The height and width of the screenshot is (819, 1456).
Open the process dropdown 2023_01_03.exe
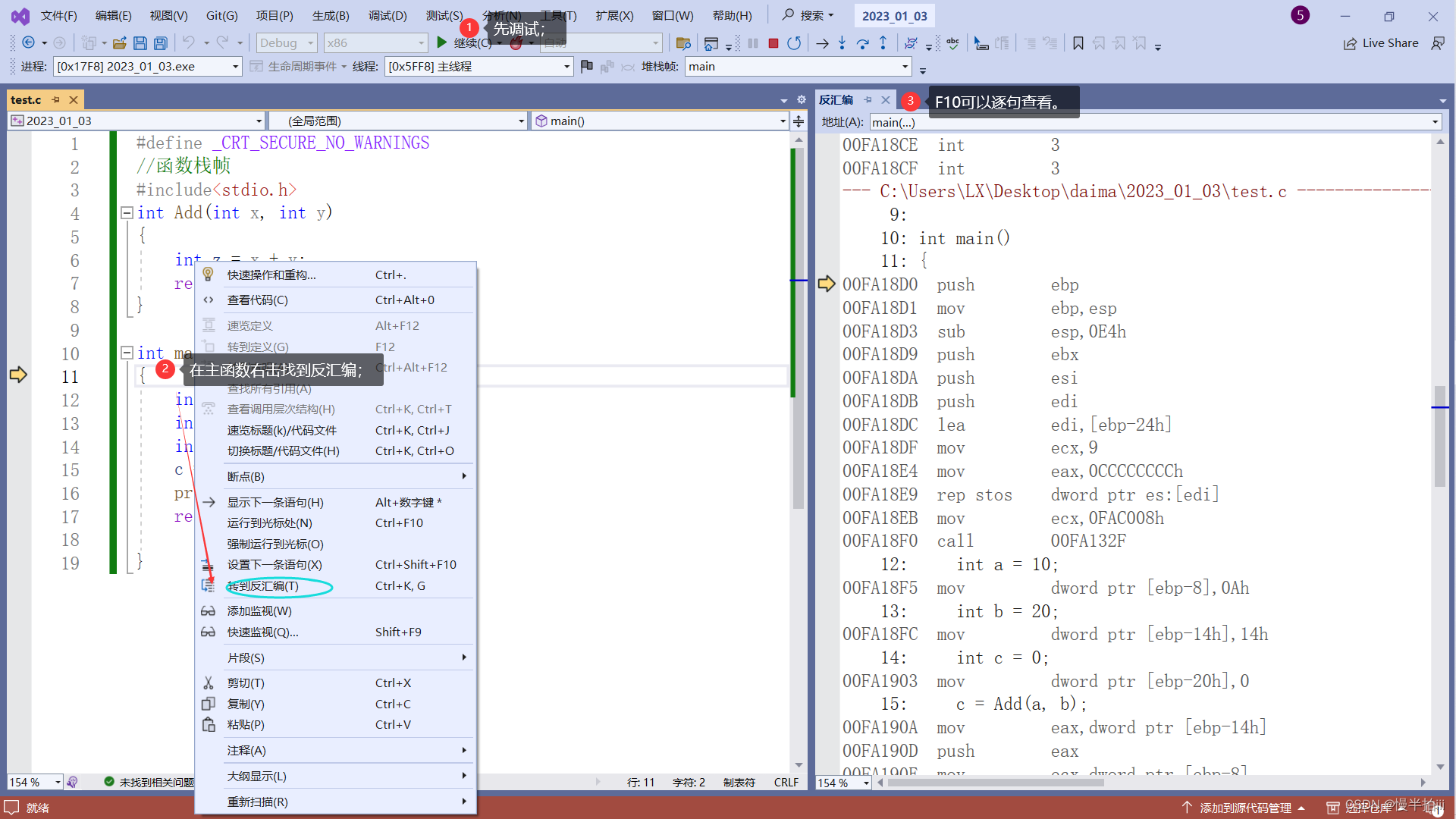click(235, 67)
